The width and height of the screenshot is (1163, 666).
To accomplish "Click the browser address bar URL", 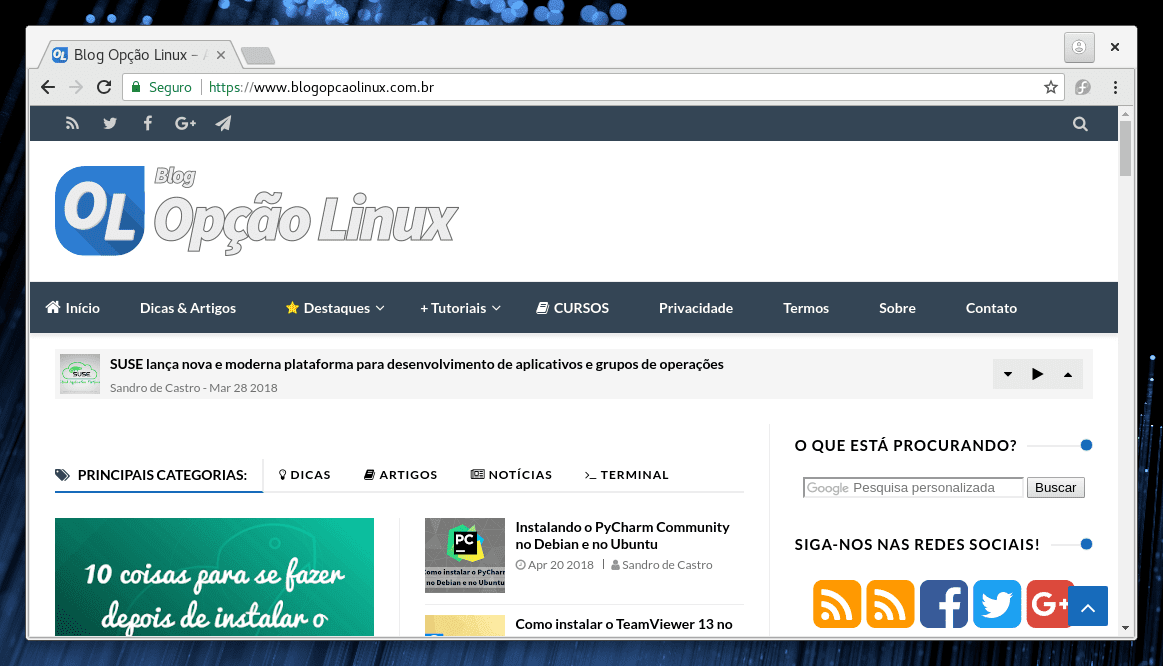I will (321, 87).
